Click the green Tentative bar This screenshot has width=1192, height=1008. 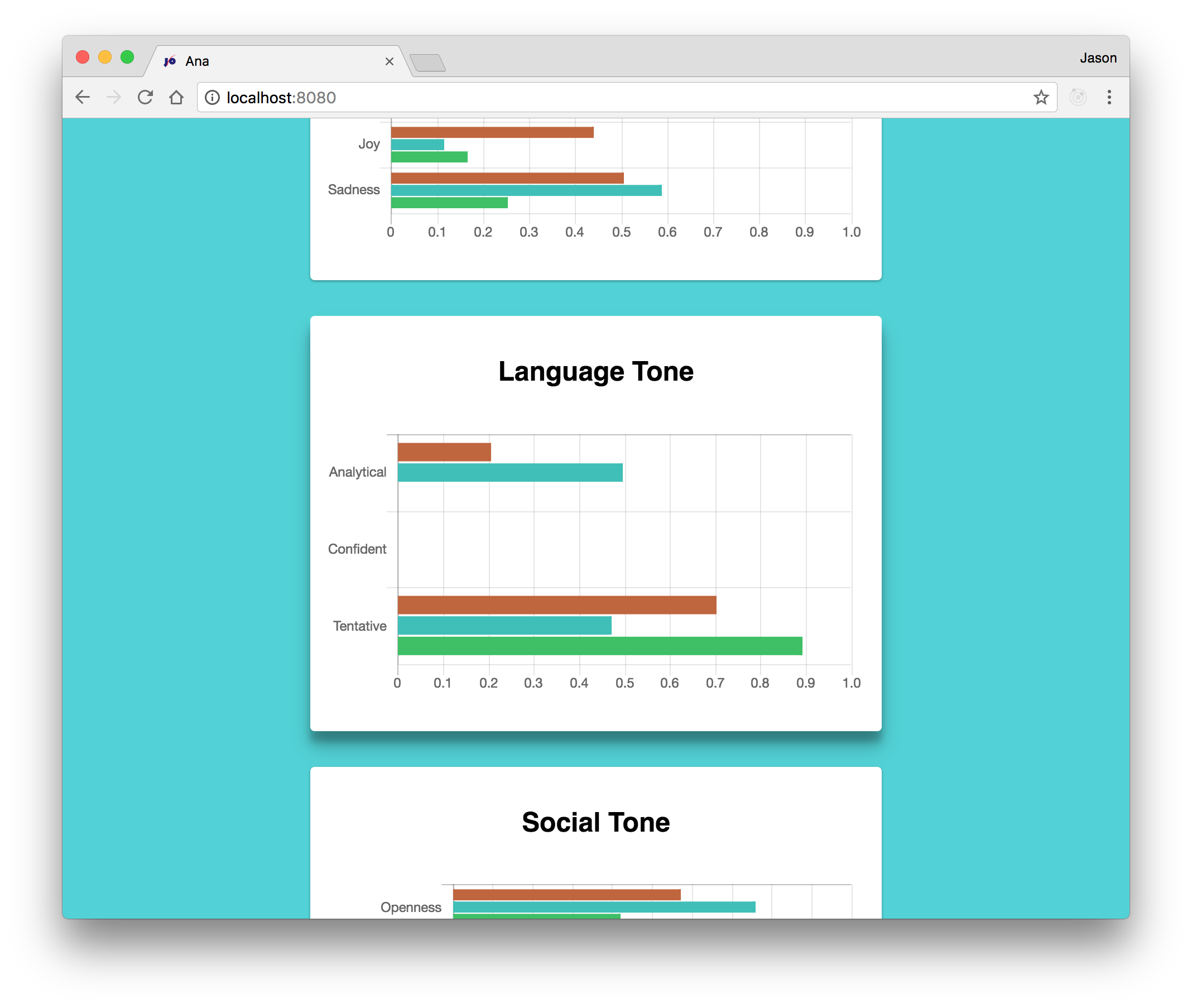pyautogui.click(x=599, y=646)
